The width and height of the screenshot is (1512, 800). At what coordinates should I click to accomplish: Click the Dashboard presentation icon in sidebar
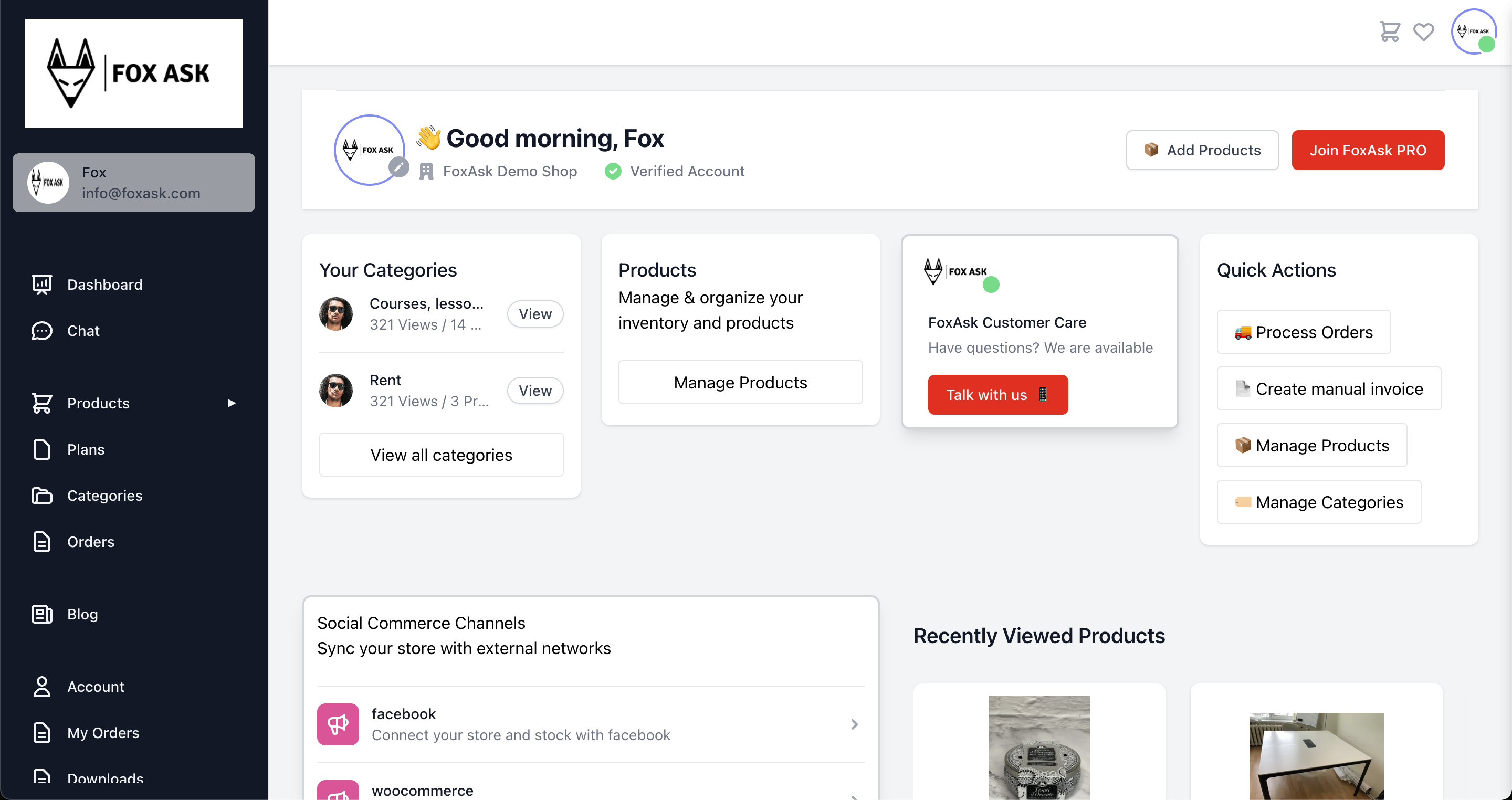point(41,285)
